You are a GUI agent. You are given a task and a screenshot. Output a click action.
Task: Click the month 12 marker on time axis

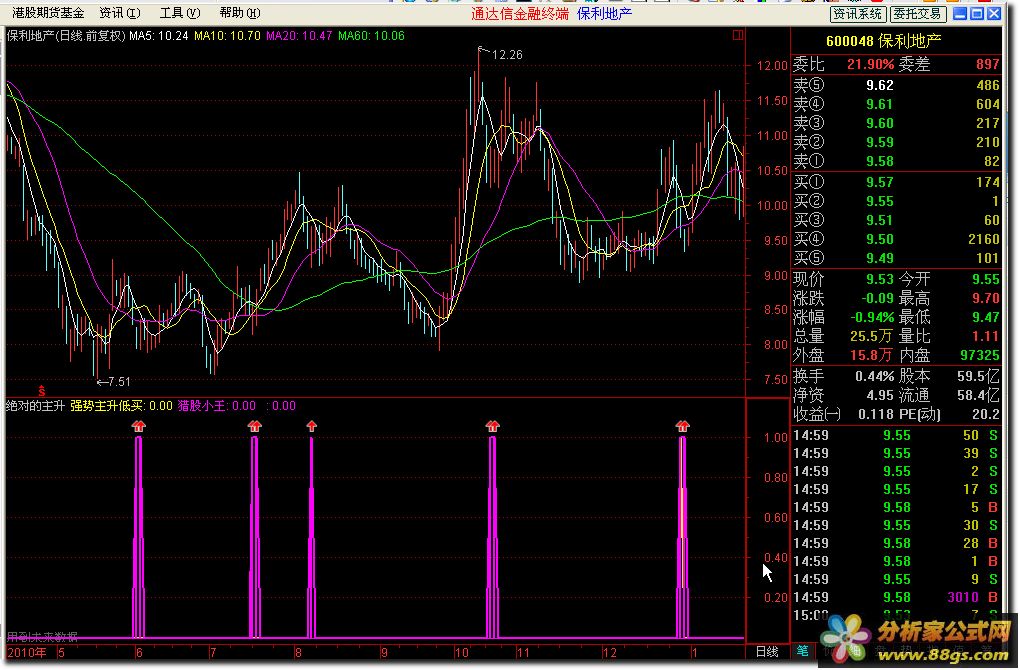(x=610, y=652)
